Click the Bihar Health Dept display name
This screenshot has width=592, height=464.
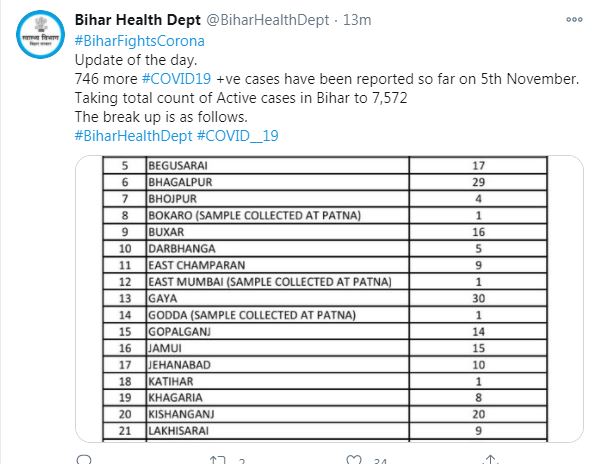[138, 20]
